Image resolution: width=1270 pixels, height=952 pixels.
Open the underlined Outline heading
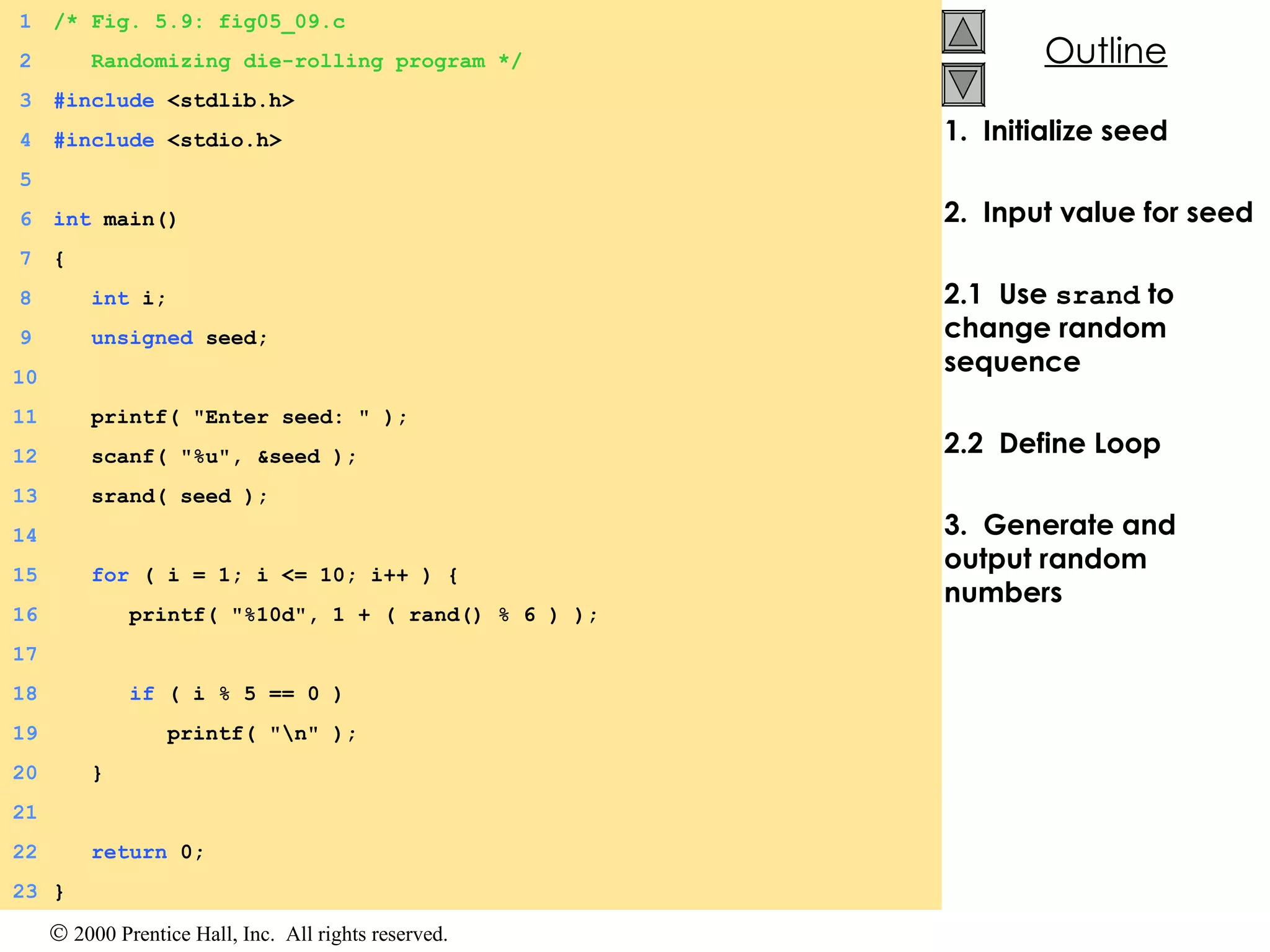point(1106,51)
